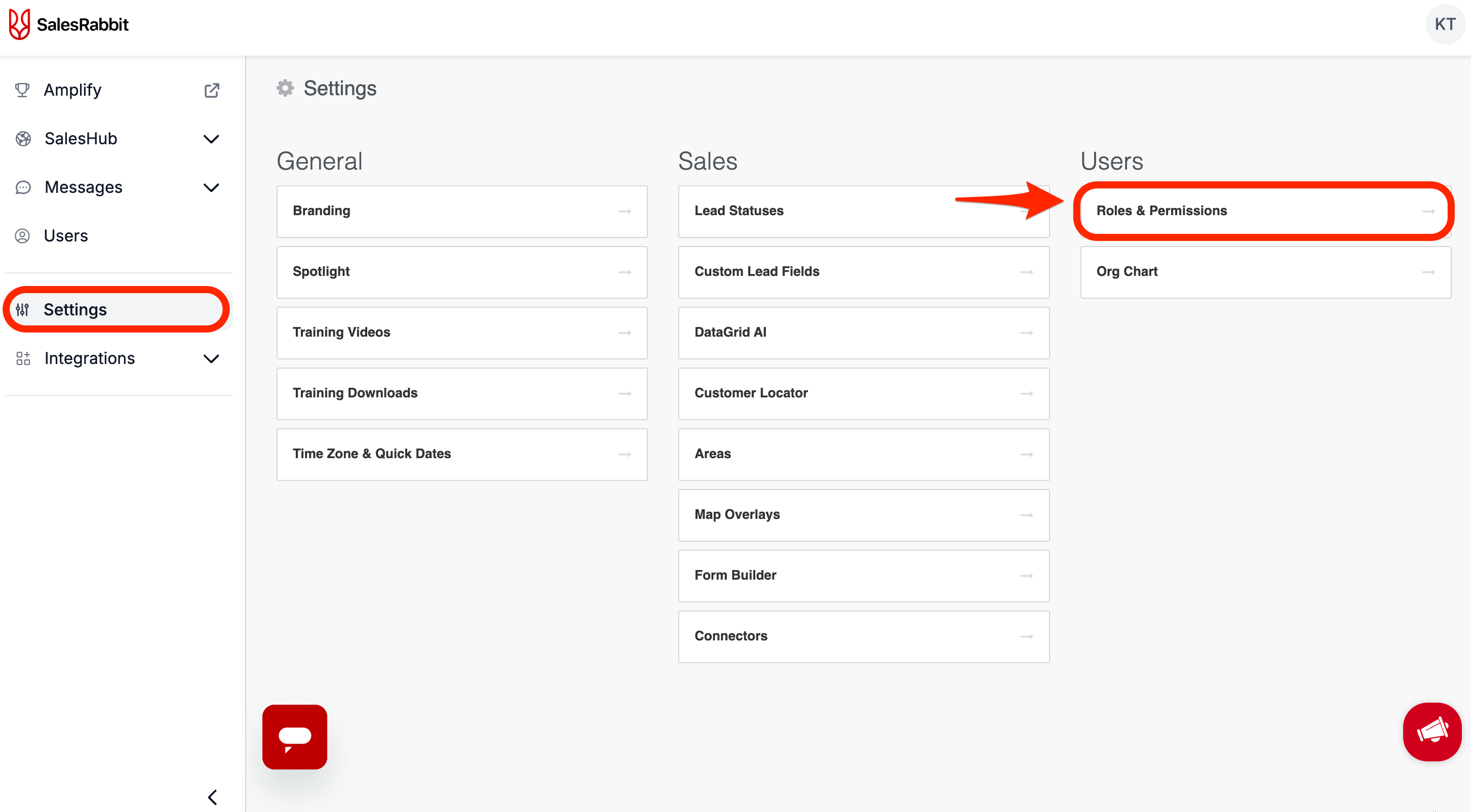The height and width of the screenshot is (812, 1471).
Task: Open Training Videos settings
Action: [x=462, y=333]
